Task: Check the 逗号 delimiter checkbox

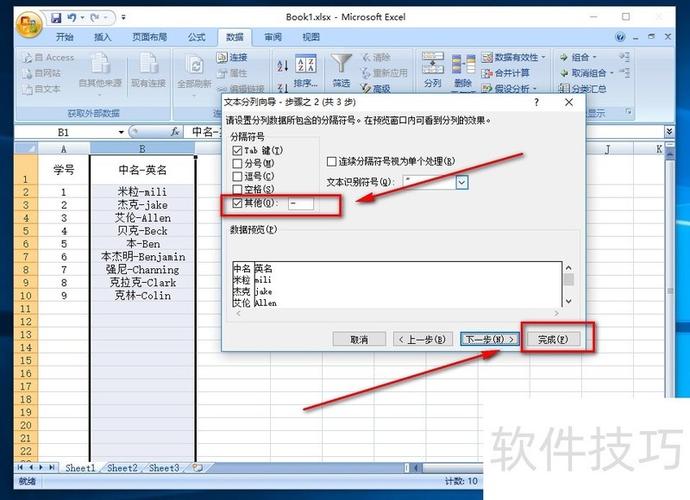Action: [x=237, y=176]
